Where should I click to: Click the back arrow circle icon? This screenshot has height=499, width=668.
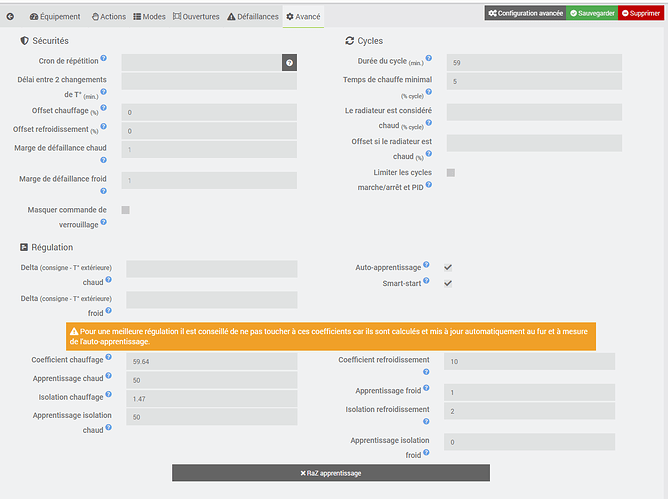(x=11, y=16)
